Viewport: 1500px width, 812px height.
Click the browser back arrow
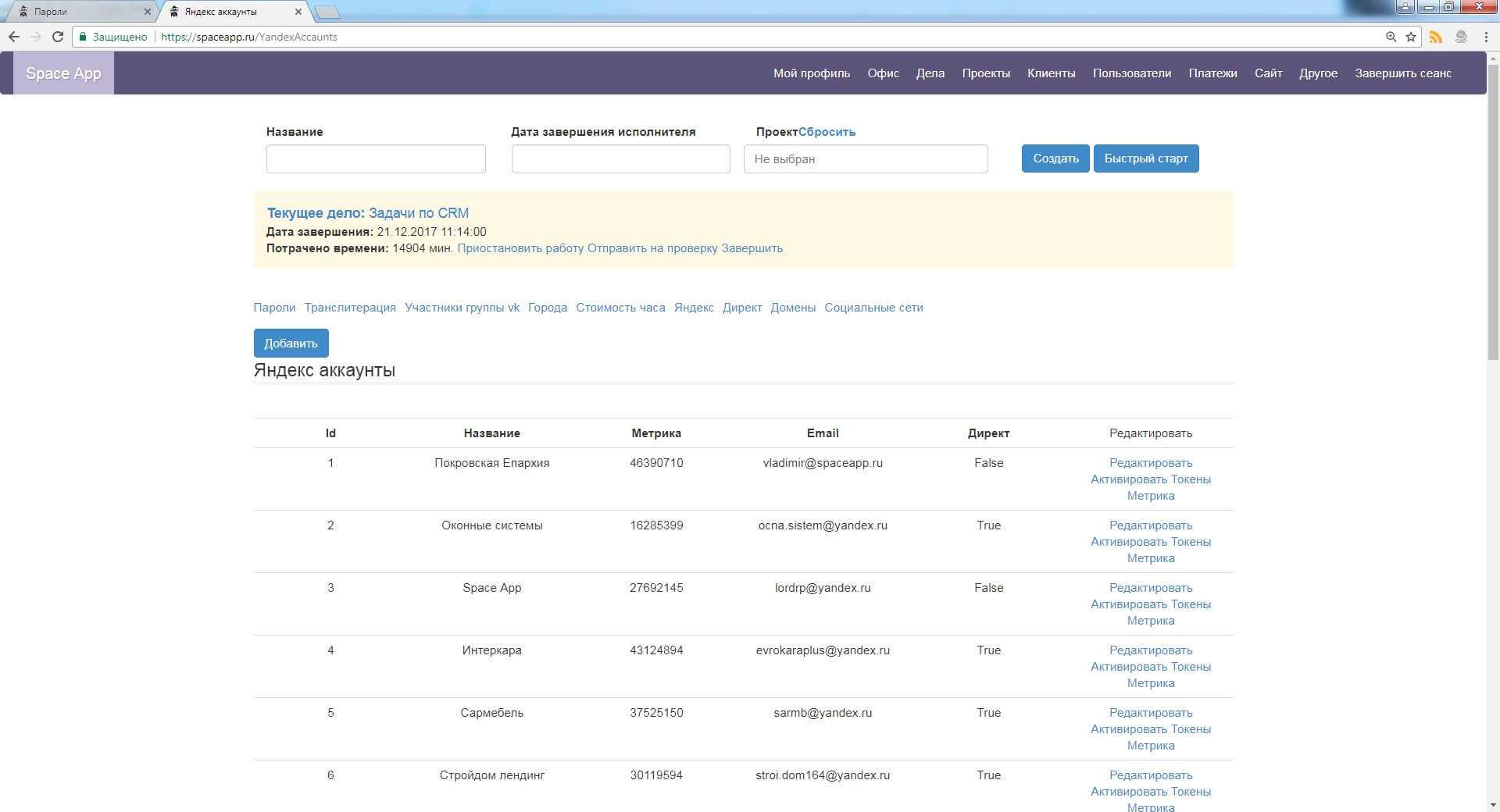pos(14,37)
